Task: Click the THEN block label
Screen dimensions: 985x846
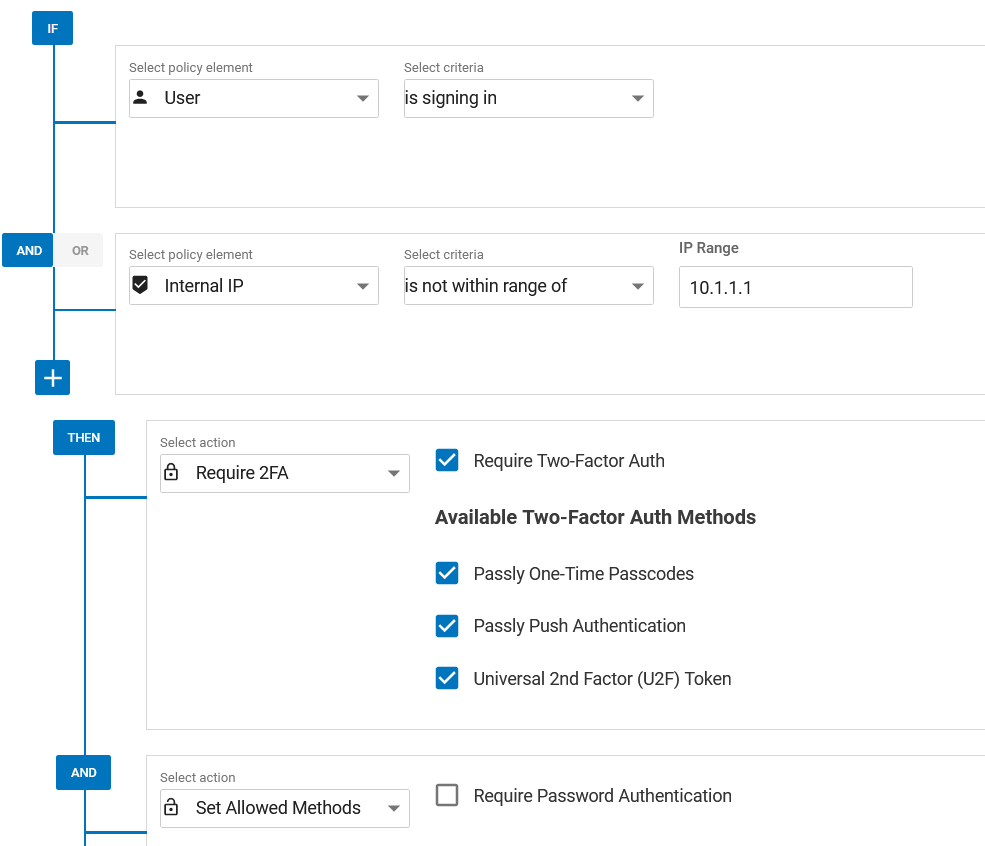Action: [84, 438]
